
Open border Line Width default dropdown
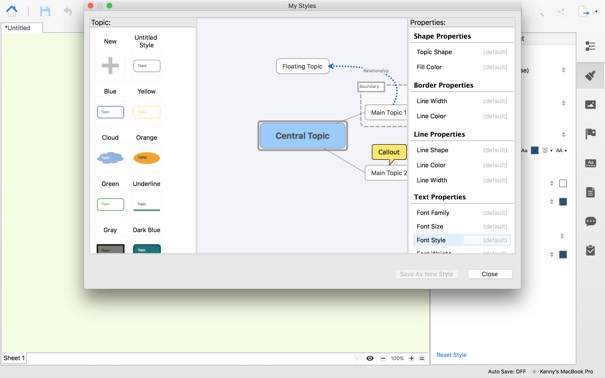[x=495, y=101]
